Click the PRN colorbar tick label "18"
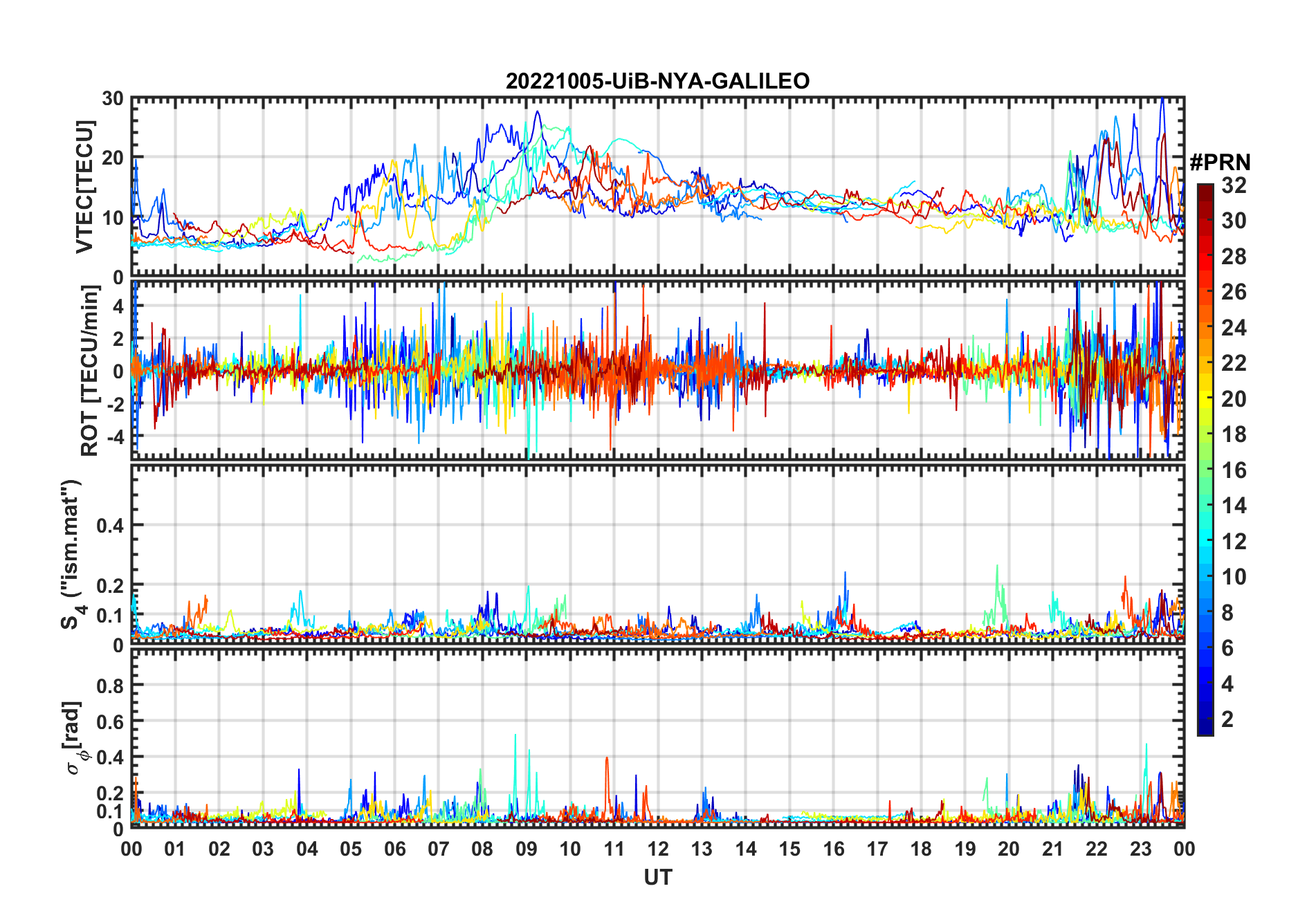Image resolution: width=1316 pixels, height=920 pixels. [x=1234, y=434]
